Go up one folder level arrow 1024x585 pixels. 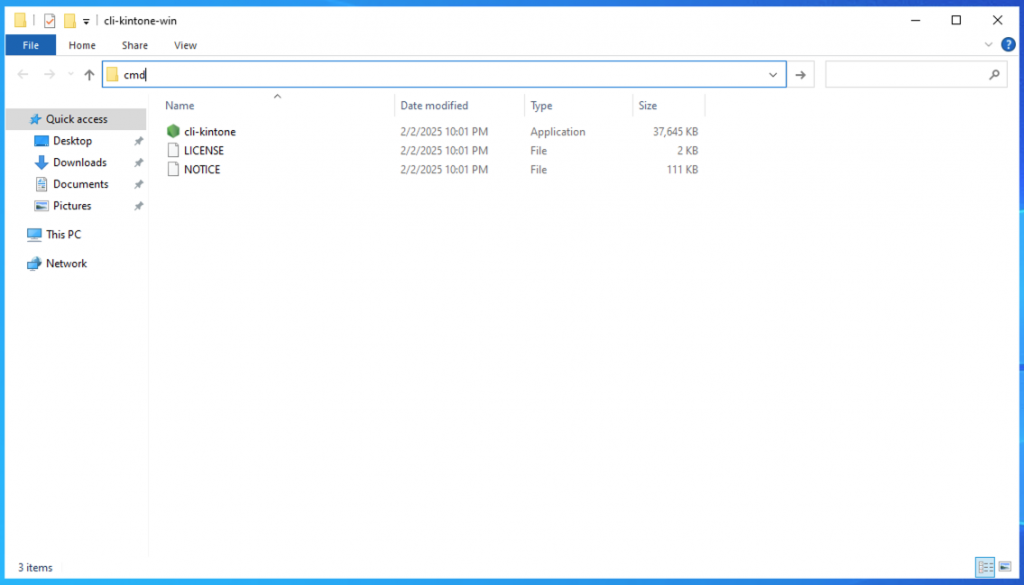click(x=89, y=75)
